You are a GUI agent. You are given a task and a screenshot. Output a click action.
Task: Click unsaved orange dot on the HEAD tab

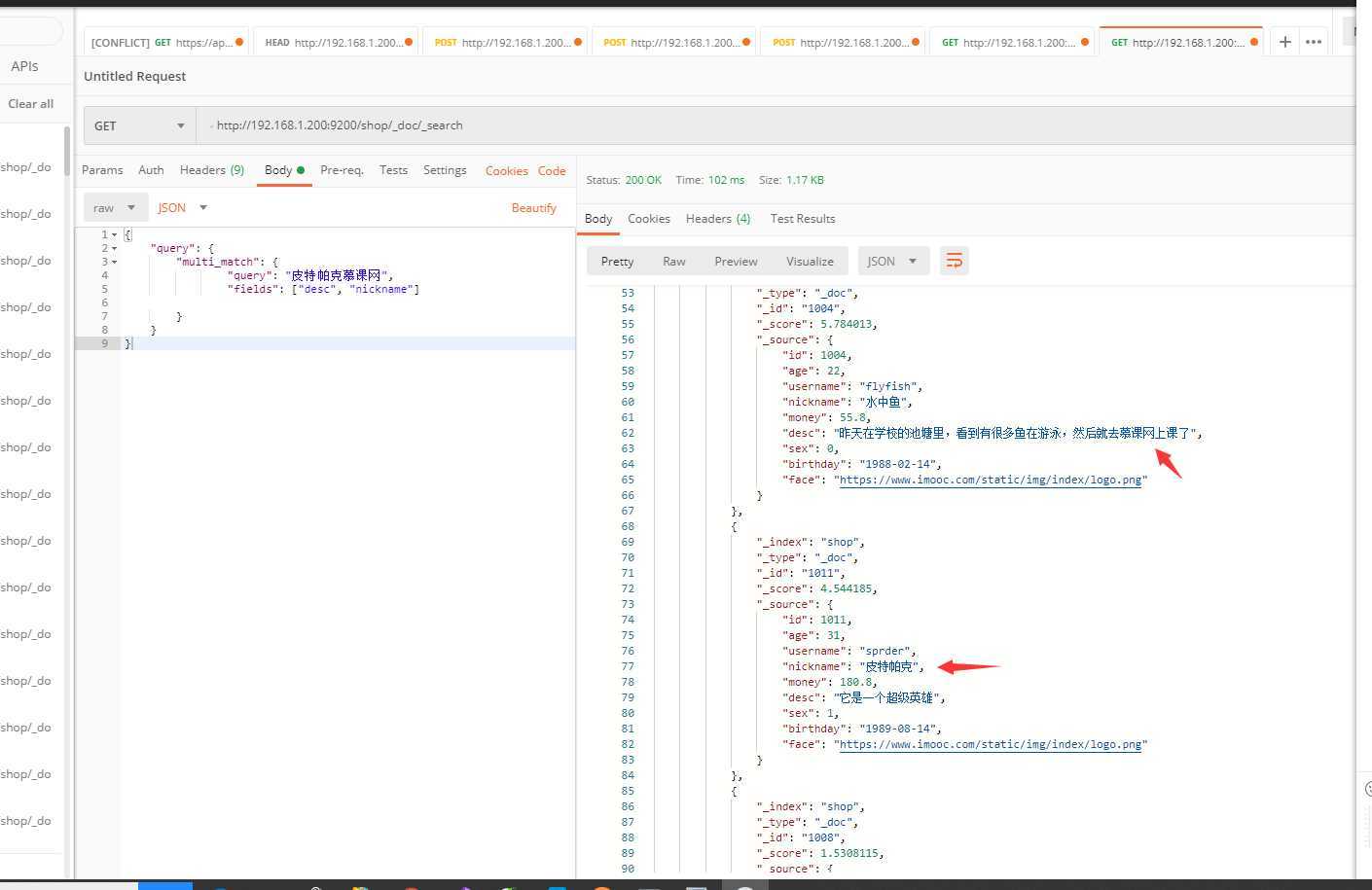[x=409, y=42]
